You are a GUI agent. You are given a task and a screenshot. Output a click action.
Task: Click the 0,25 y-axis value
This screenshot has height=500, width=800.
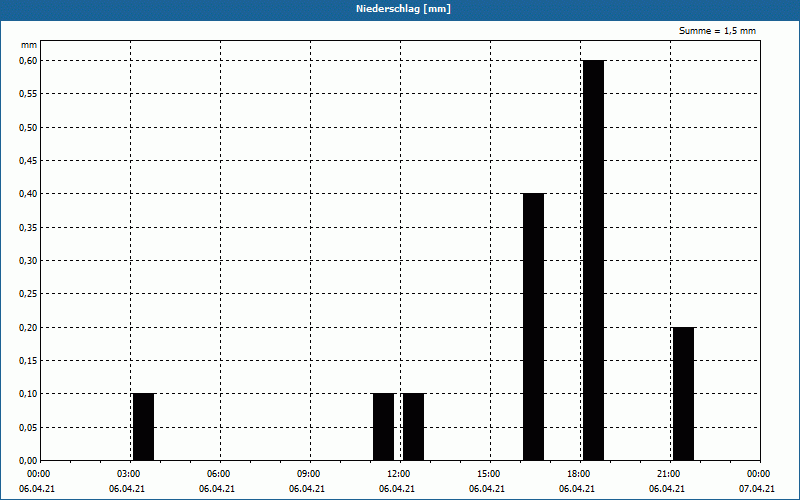[28, 294]
